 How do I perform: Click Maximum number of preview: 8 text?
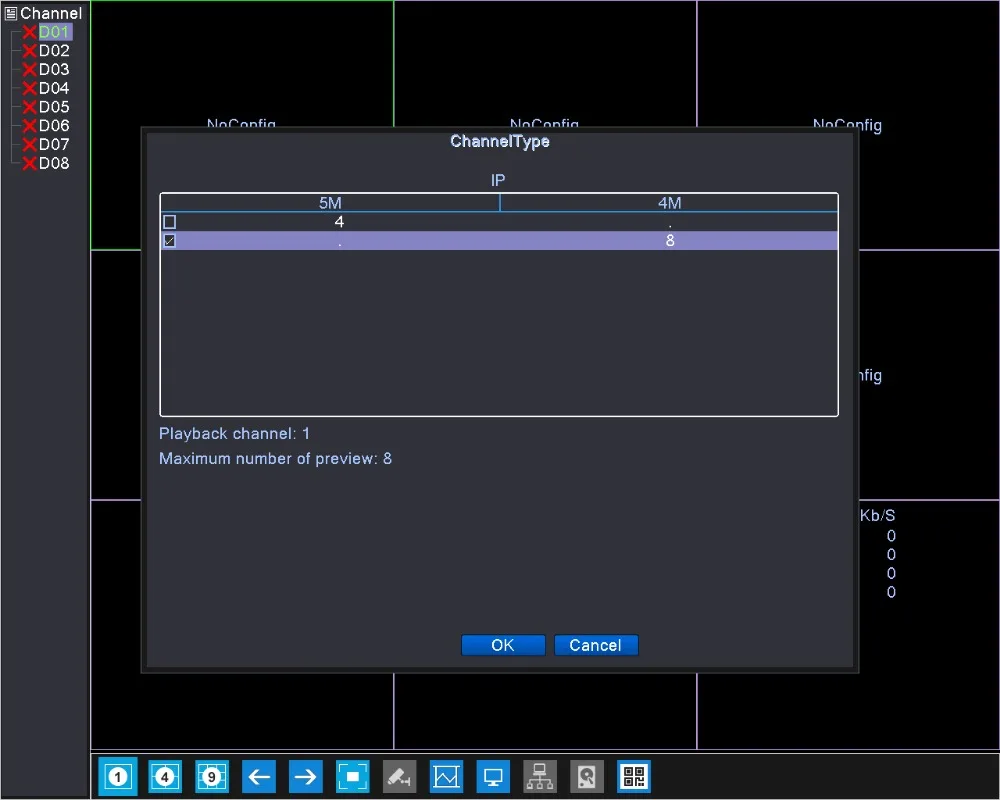[x=275, y=459]
